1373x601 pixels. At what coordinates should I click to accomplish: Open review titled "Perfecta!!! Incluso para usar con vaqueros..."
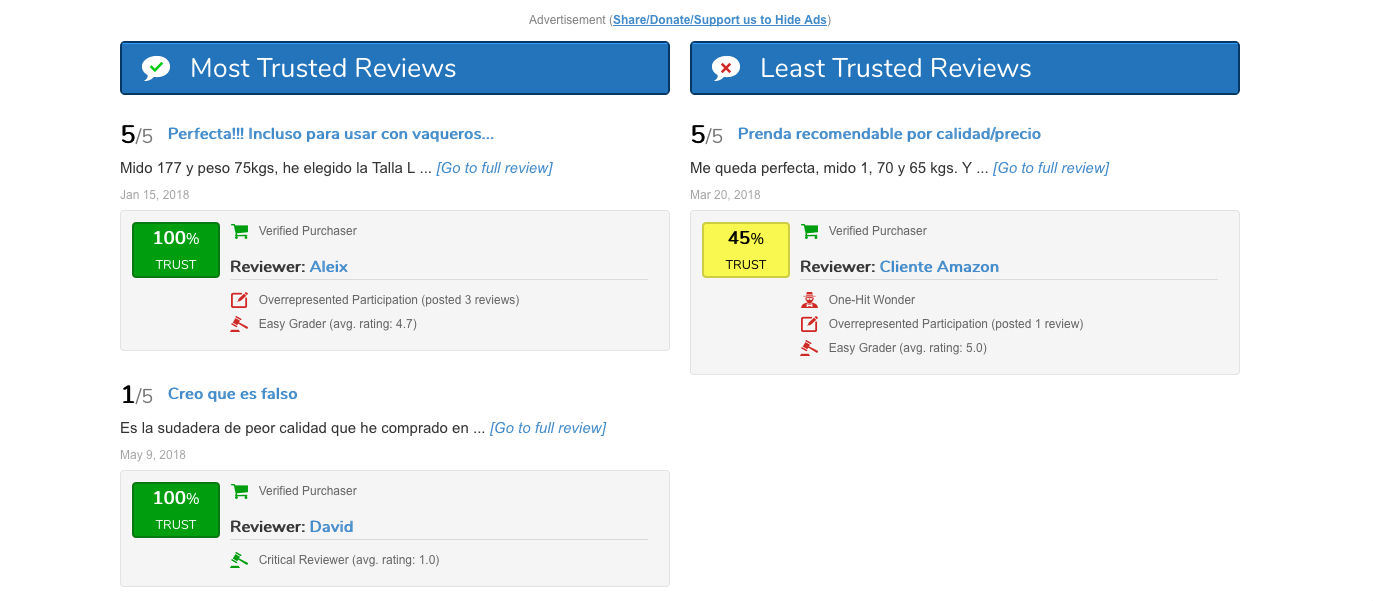point(331,134)
